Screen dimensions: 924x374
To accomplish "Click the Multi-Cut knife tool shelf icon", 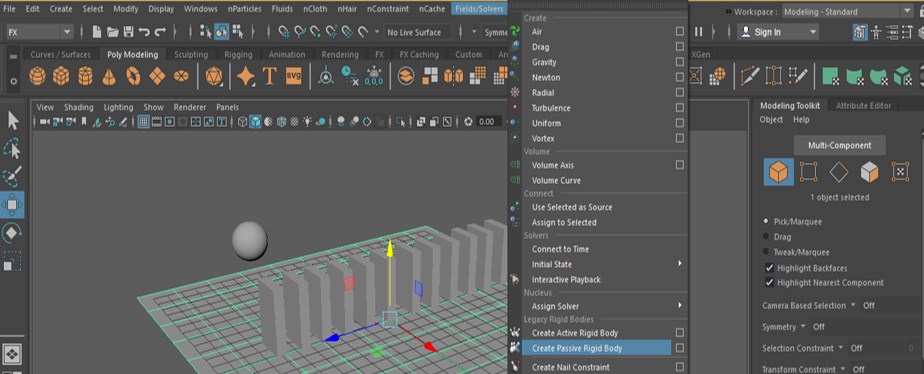I will coord(750,75).
